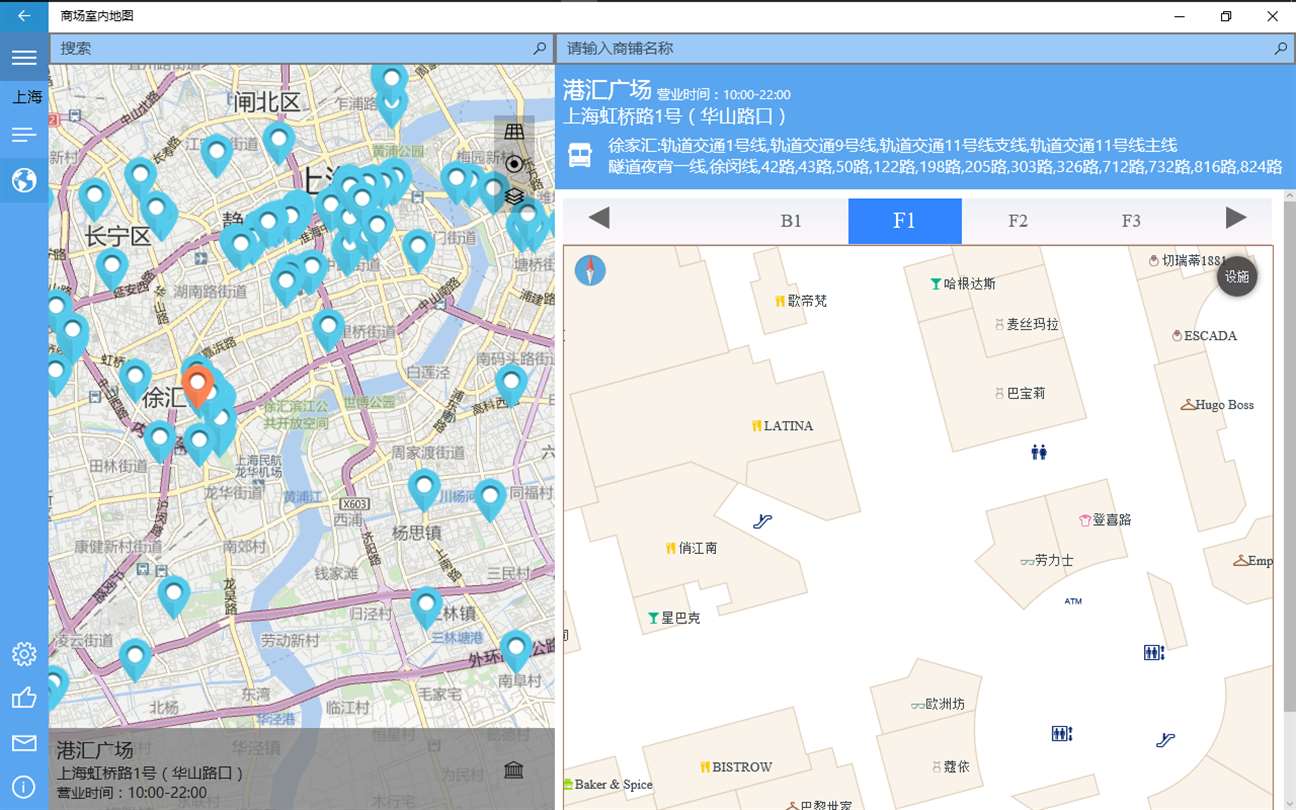
Task: Select the 劳力士 watch store
Action: tap(1046, 561)
